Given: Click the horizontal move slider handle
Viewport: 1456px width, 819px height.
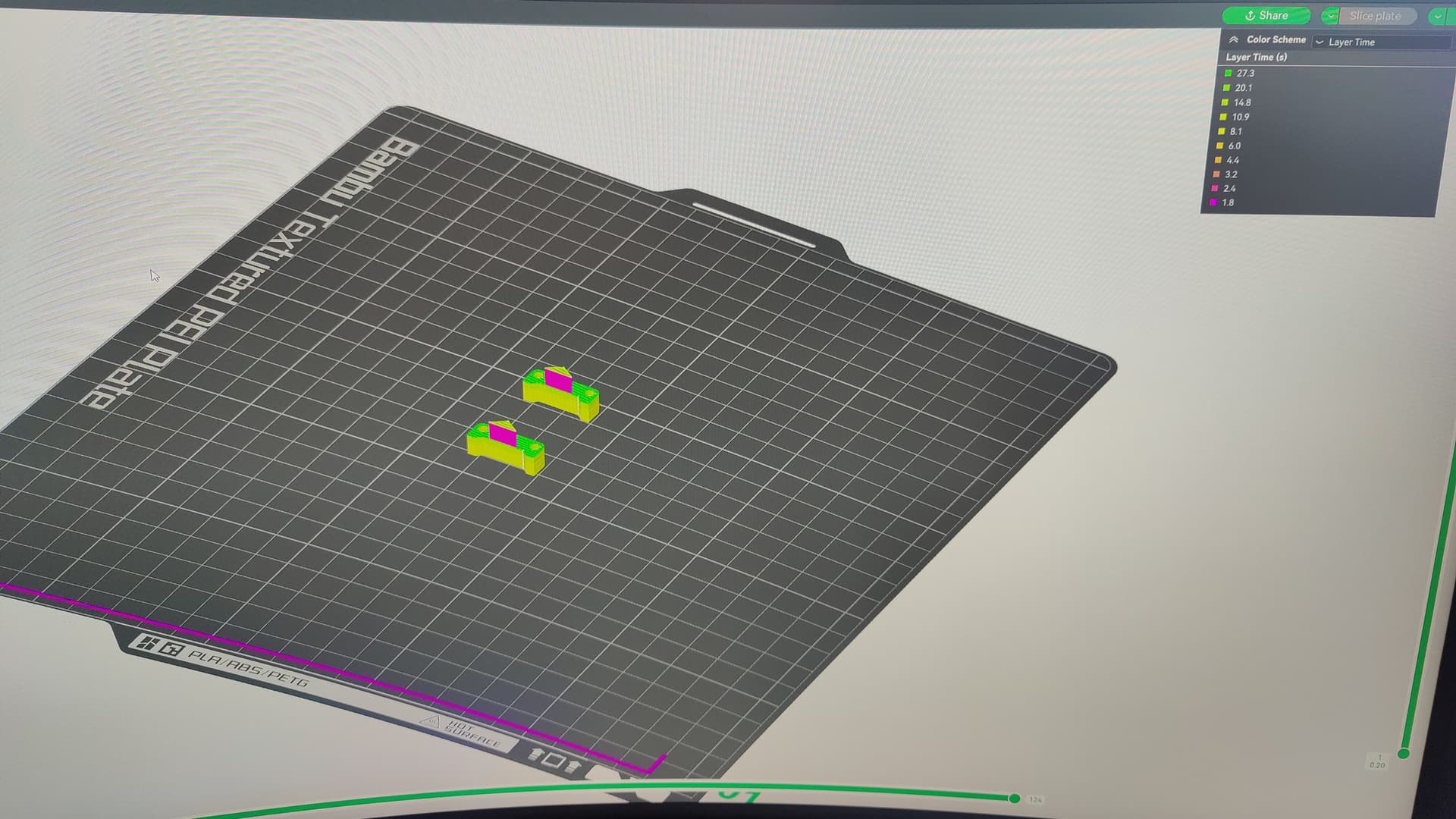Looking at the screenshot, I should 1014,798.
